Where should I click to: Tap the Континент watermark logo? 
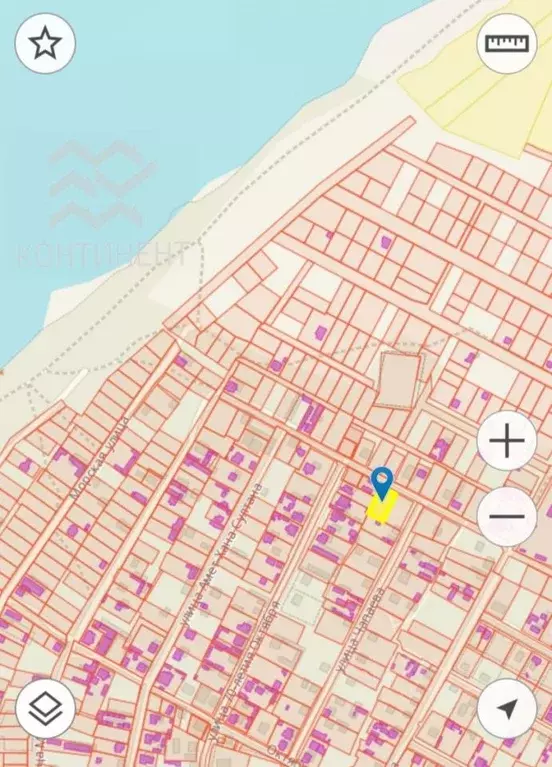(x=103, y=203)
